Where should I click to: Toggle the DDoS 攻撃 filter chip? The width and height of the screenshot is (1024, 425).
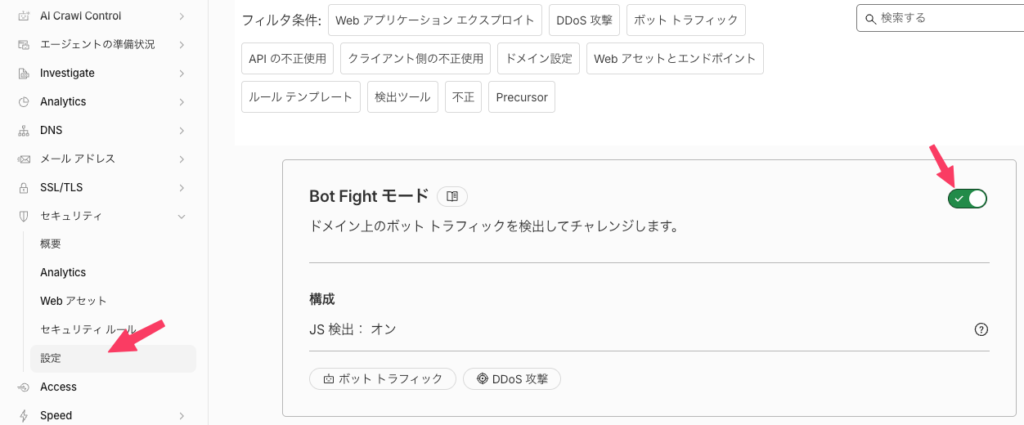[584, 20]
